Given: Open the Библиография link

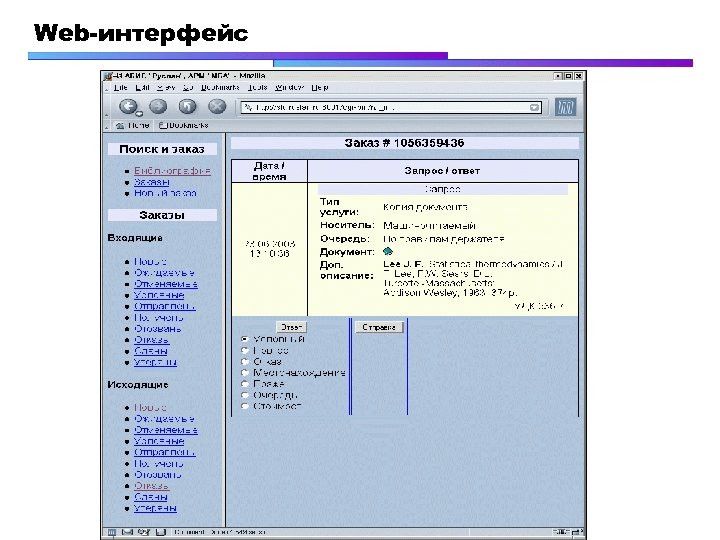Looking at the screenshot, I should pyautogui.click(x=172, y=171).
